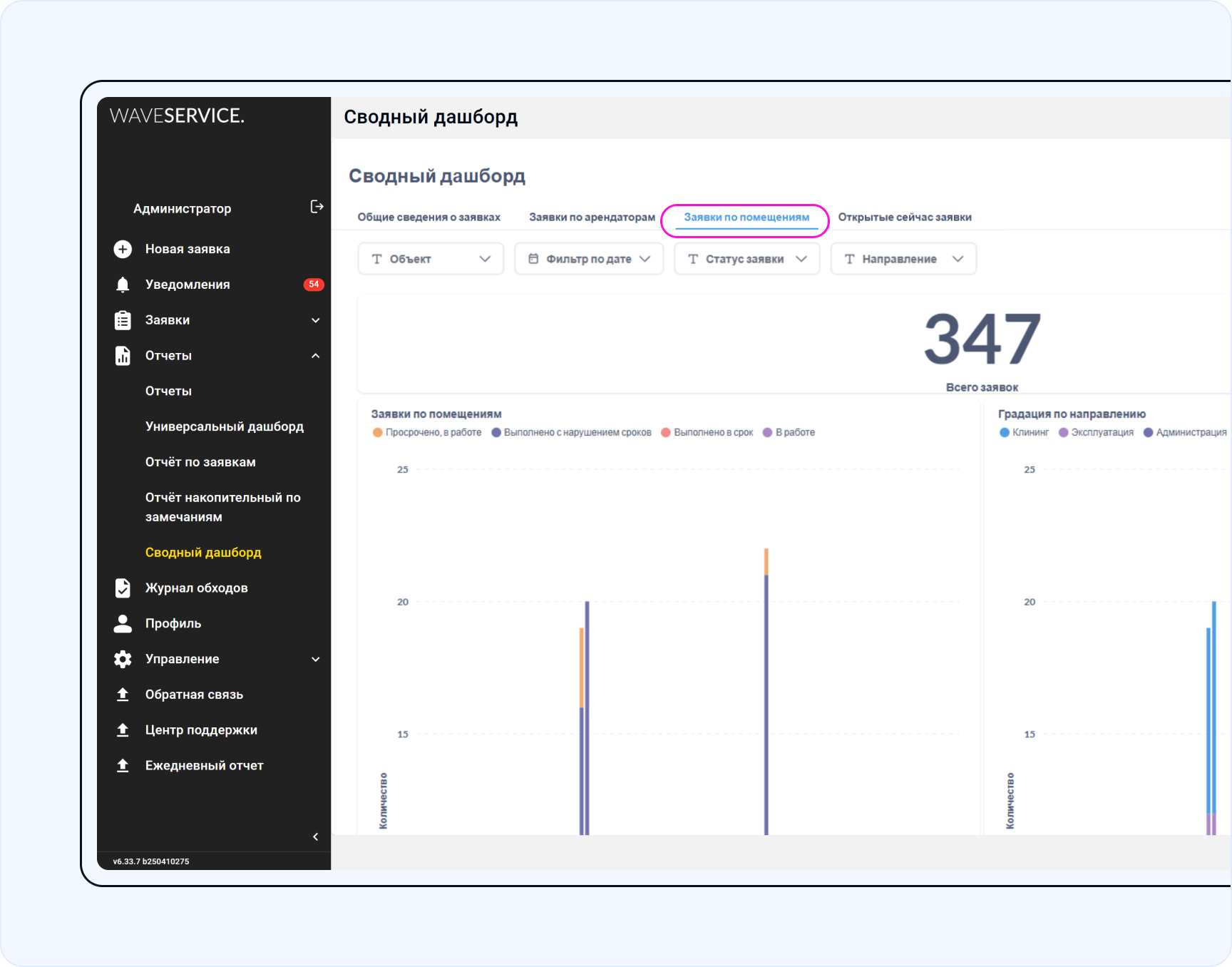This screenshot has height=967, width=1232.
Task: Open Универсальный дашборд report link
Action: [224, 426]
